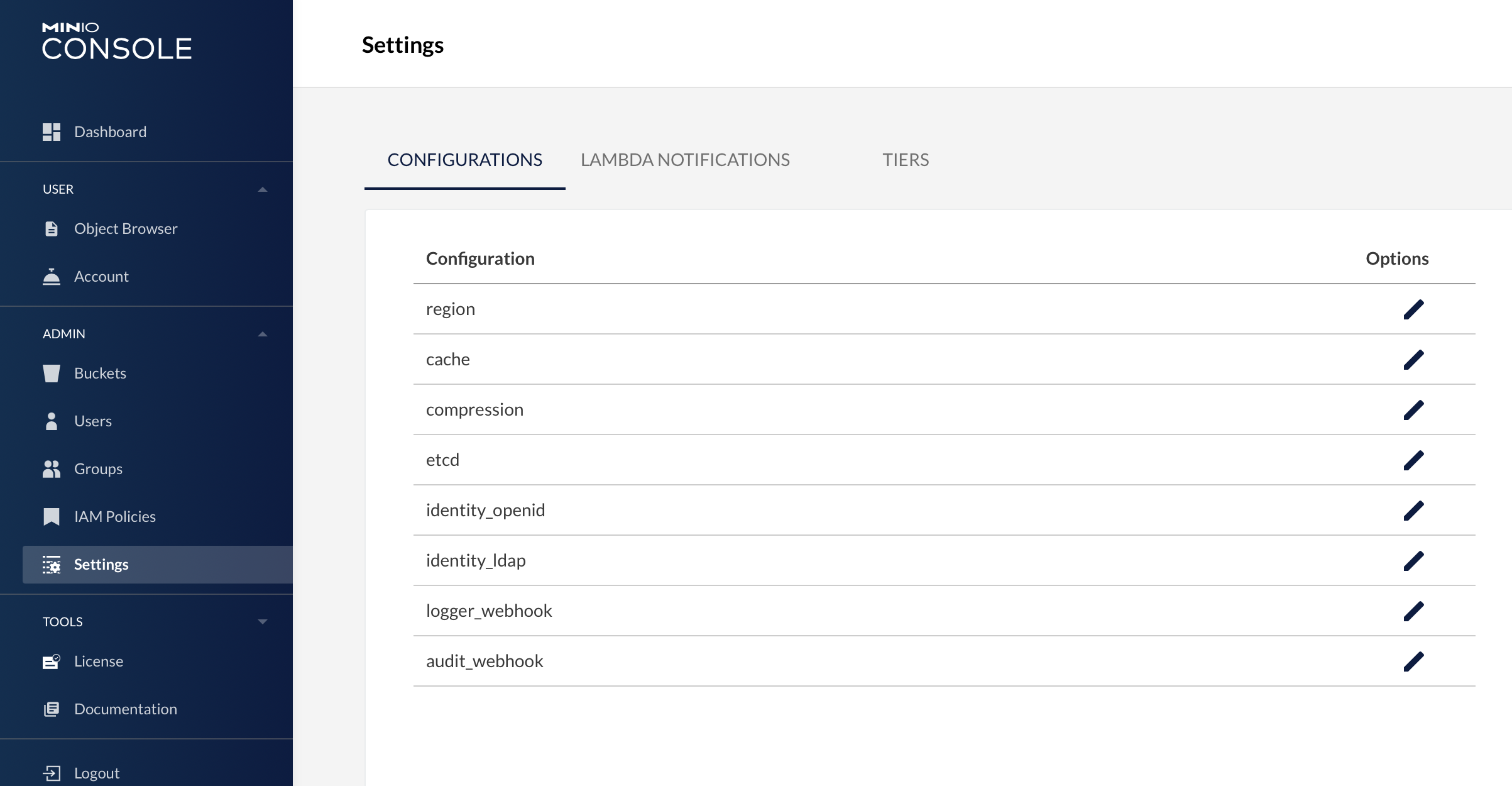Open Object Browser page
Screen dimensions: 1512x786
point(125,229)
